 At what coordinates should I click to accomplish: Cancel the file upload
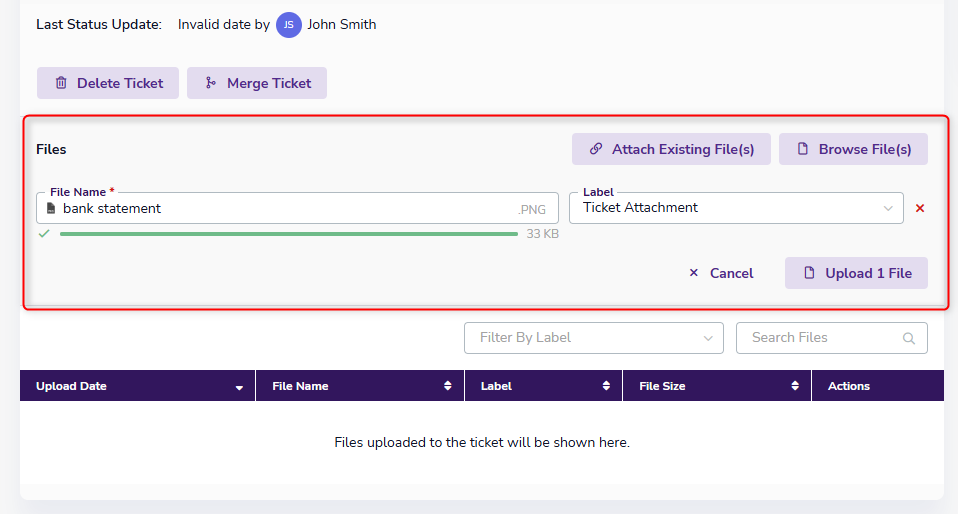point(721,273)
